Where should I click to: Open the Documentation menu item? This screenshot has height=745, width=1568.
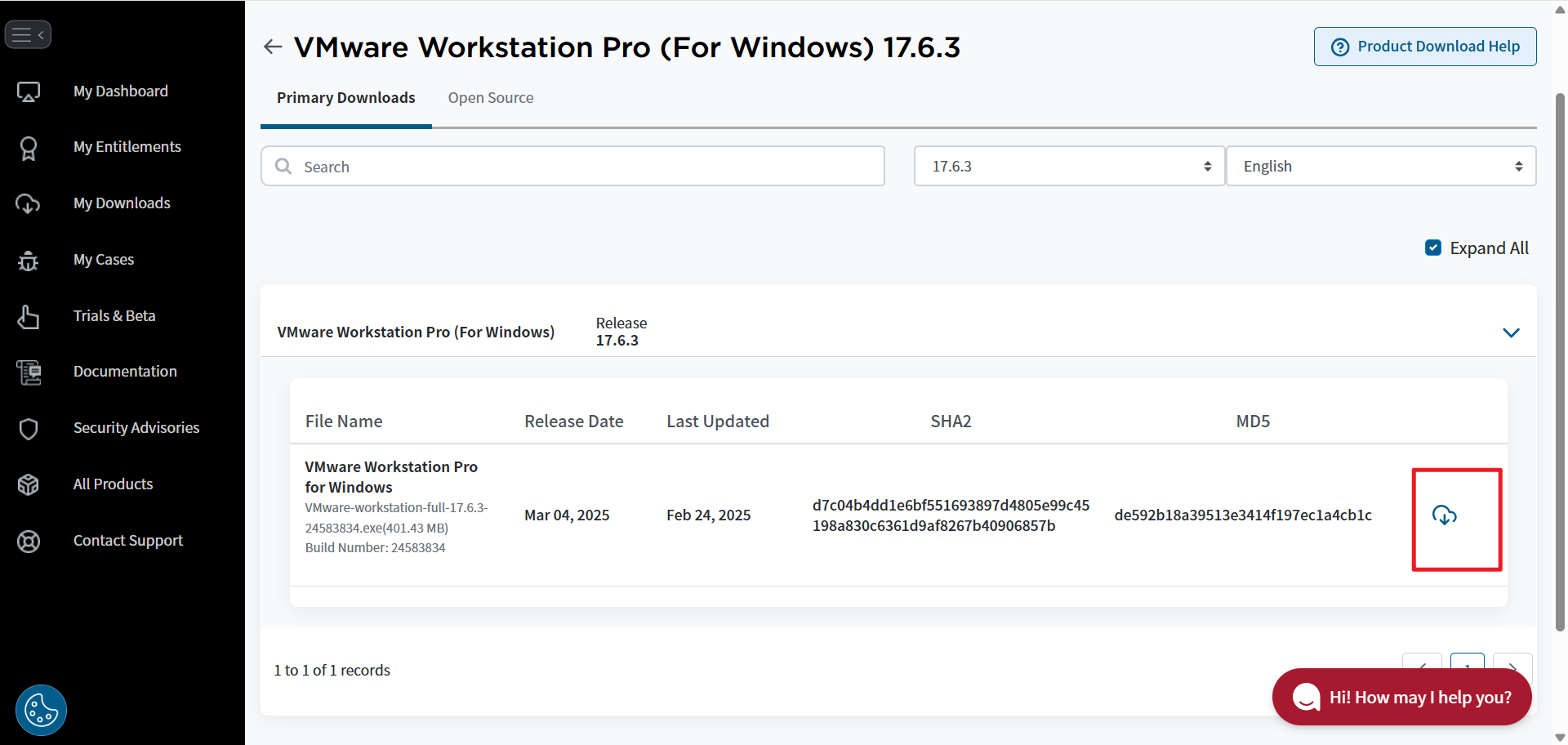[x=125, y=372]
